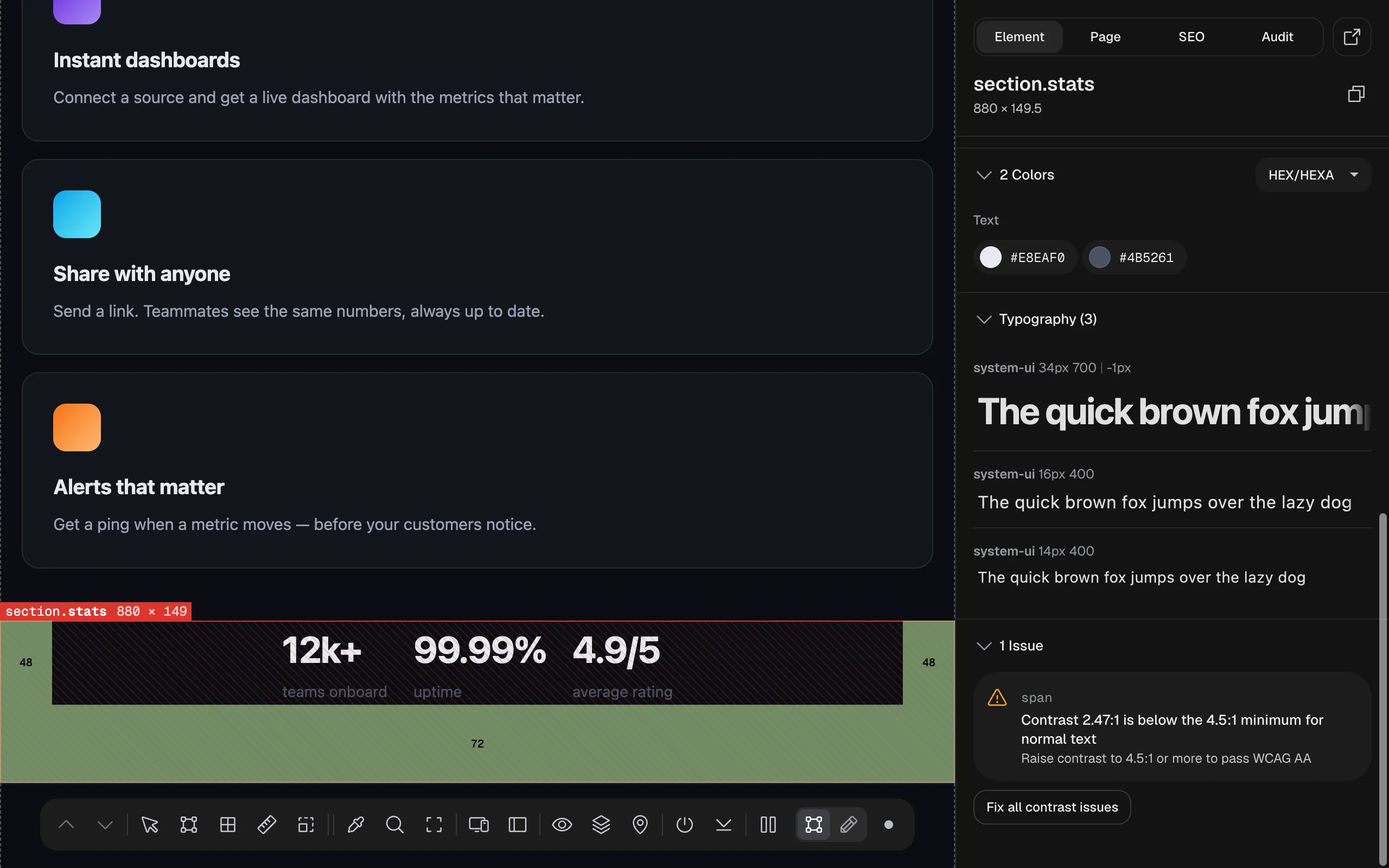
Task: Click the down chevron in the bottom toolbar
Action: (x=105, y=825)
